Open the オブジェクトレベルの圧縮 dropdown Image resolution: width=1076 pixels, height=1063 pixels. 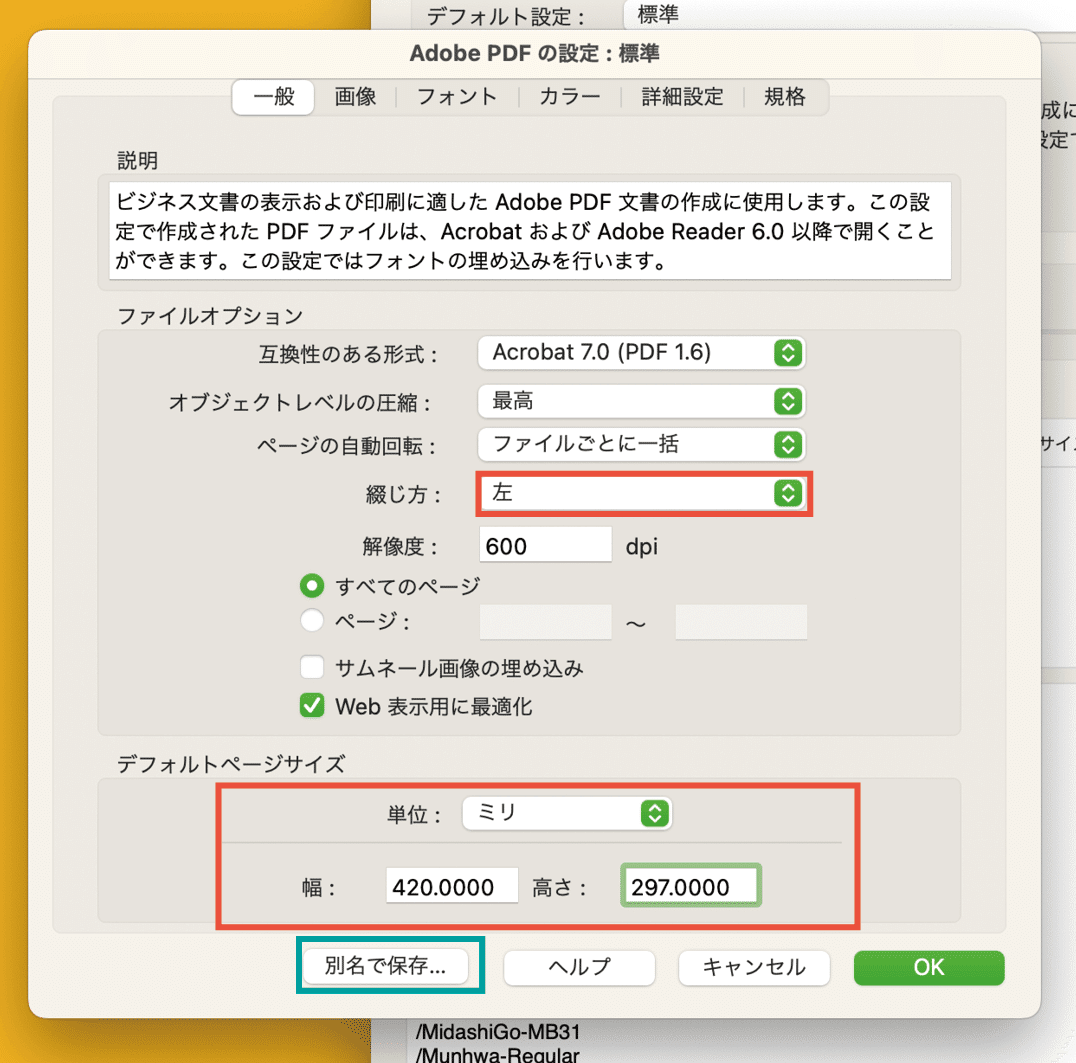[641, 401]
